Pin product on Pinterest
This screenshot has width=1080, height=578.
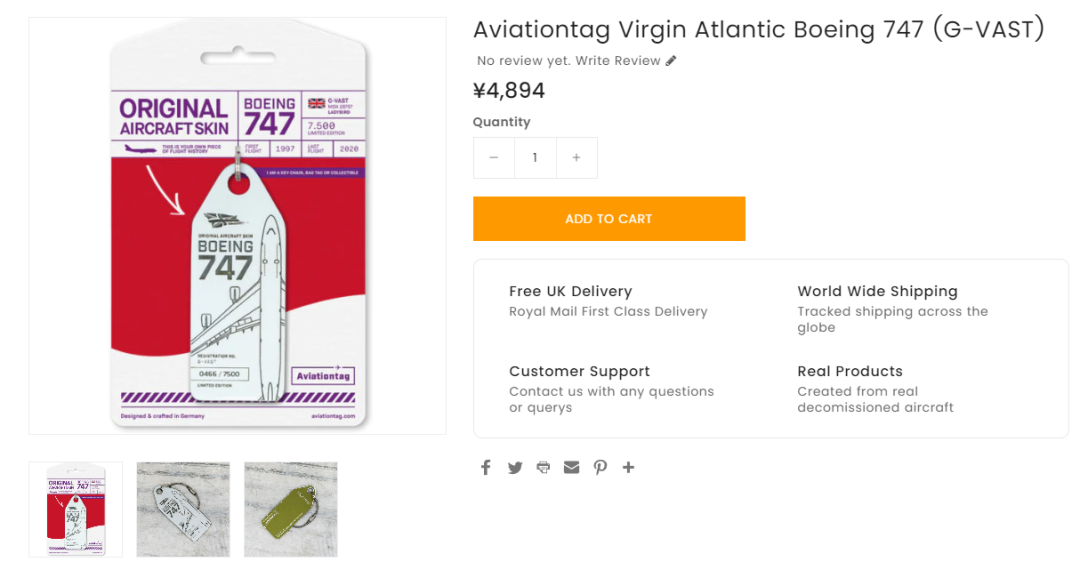click(600, 467)
